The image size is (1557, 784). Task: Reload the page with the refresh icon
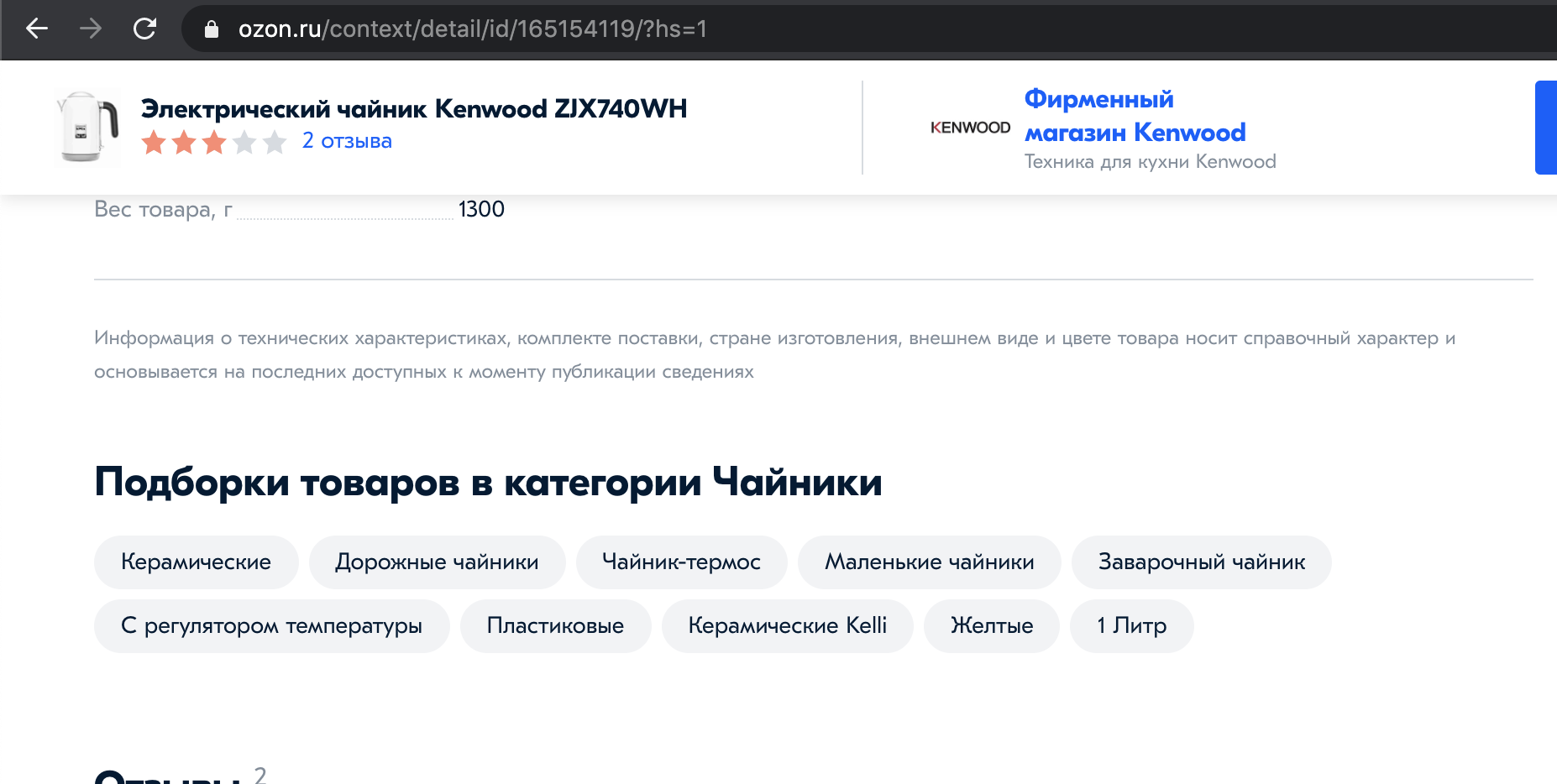coord(144,29)
